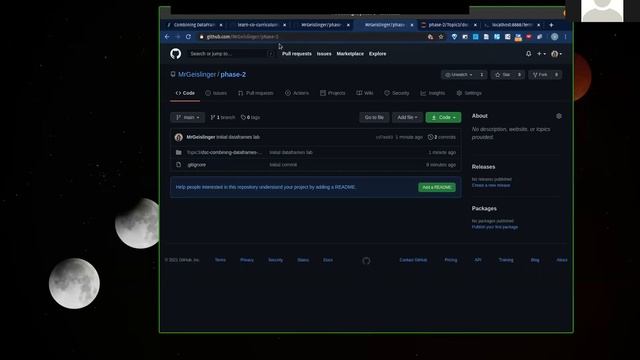Go back using the browser back arrow

pyautogui.click(x=167, y=37)
